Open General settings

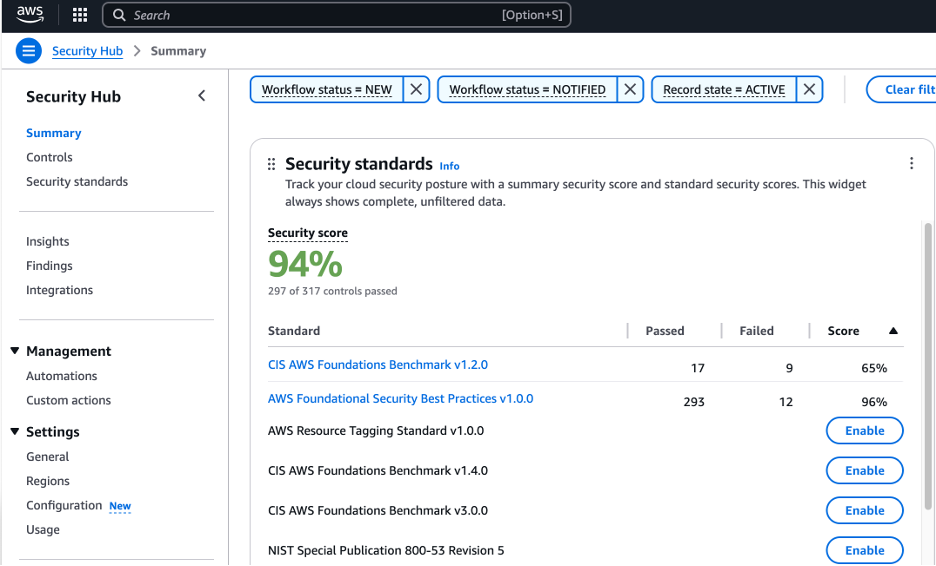coord(48,457)
